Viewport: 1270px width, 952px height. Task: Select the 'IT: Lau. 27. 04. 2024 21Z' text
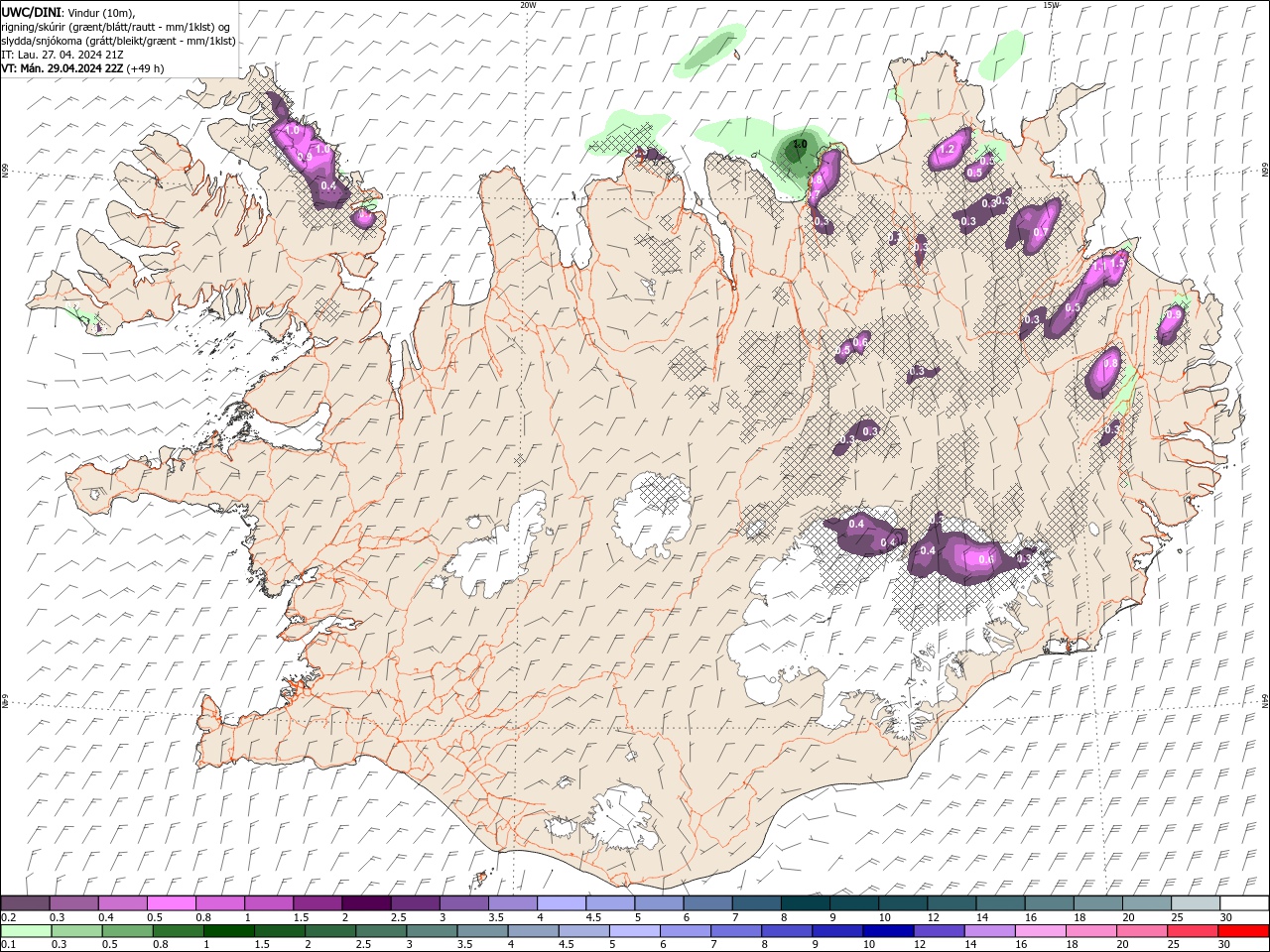point(63,55)
